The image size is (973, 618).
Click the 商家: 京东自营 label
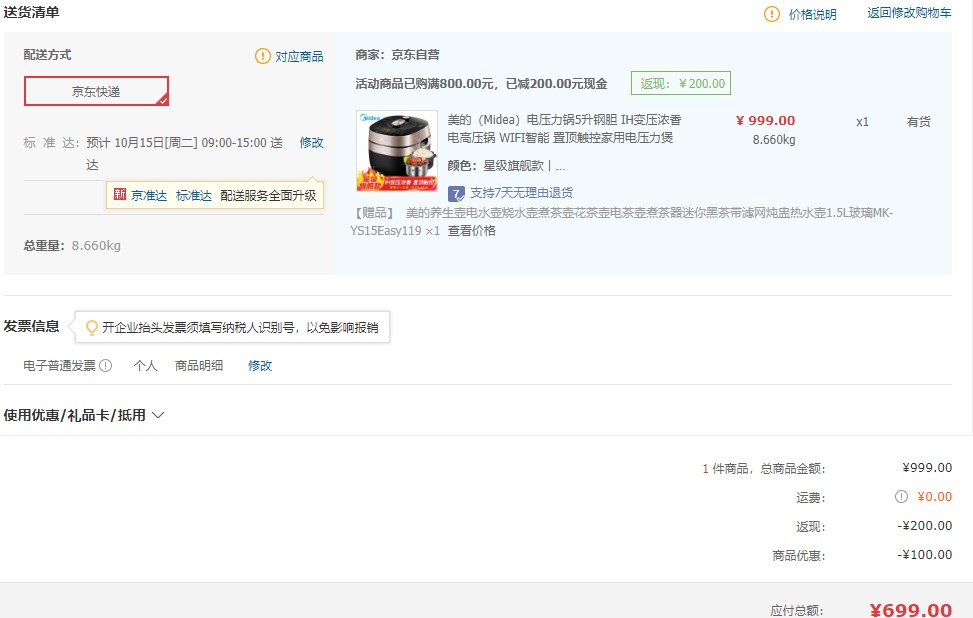click(x=397, y=55)
